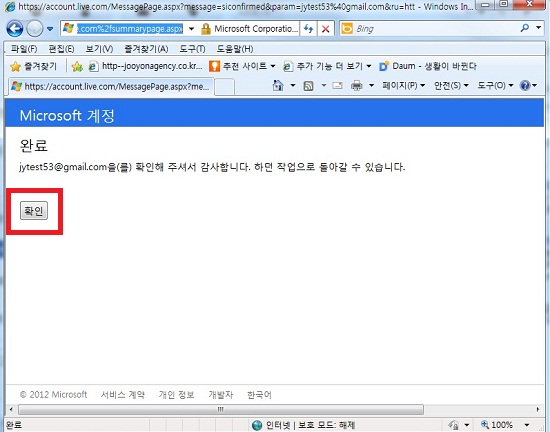Image resolution: width=550 pixels, height=432 pixels.
Task: Open the 페이지(P) command bar menu
Action: (x=403, y=85)
